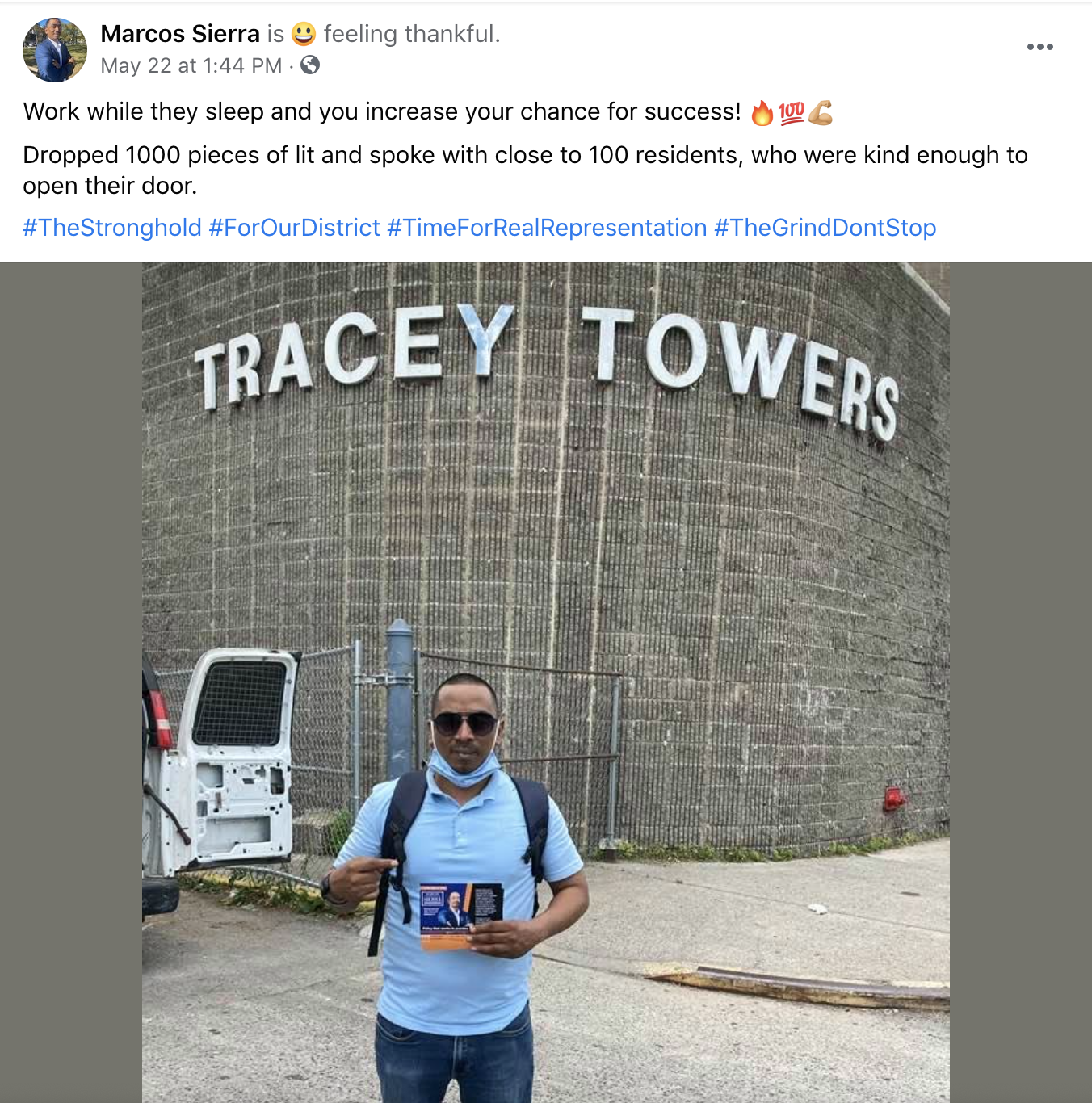Click the fire emoji in the post
Image resolution: width=1092 pixels, height=1103 pixels.
tap(762, 113)
